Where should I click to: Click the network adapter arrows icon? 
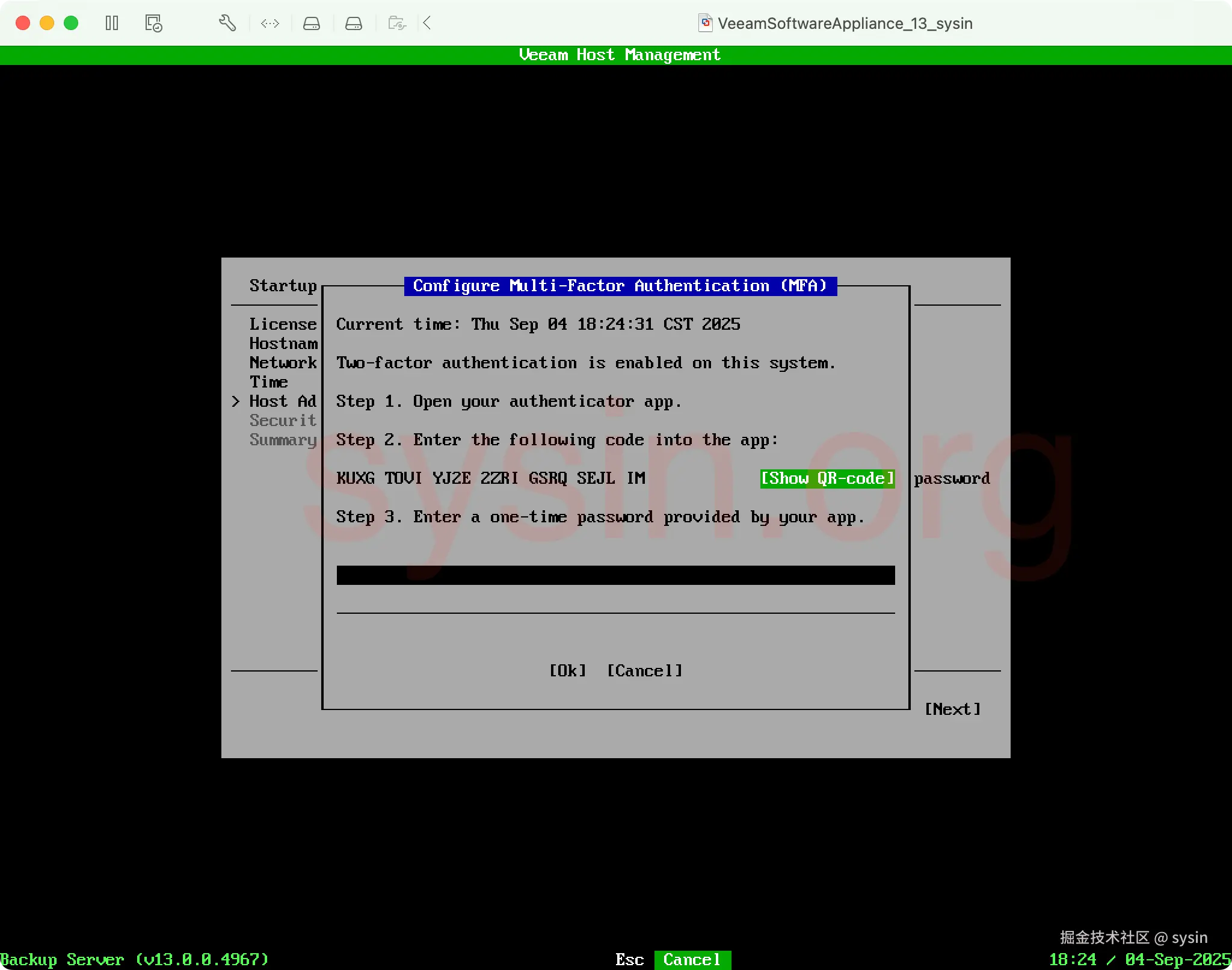(x=270, y=23)
